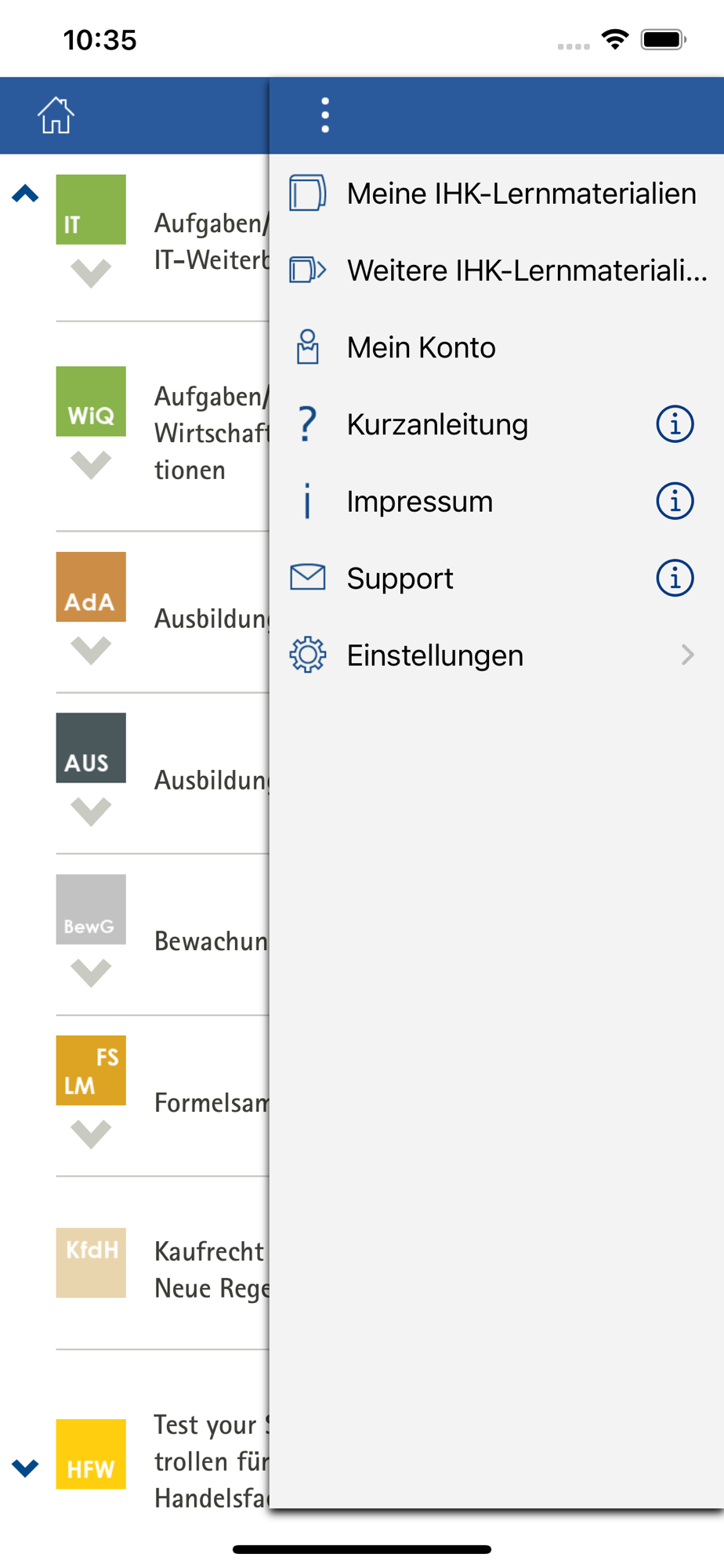
Task: Open the Impressum entry
Action: 420,501
